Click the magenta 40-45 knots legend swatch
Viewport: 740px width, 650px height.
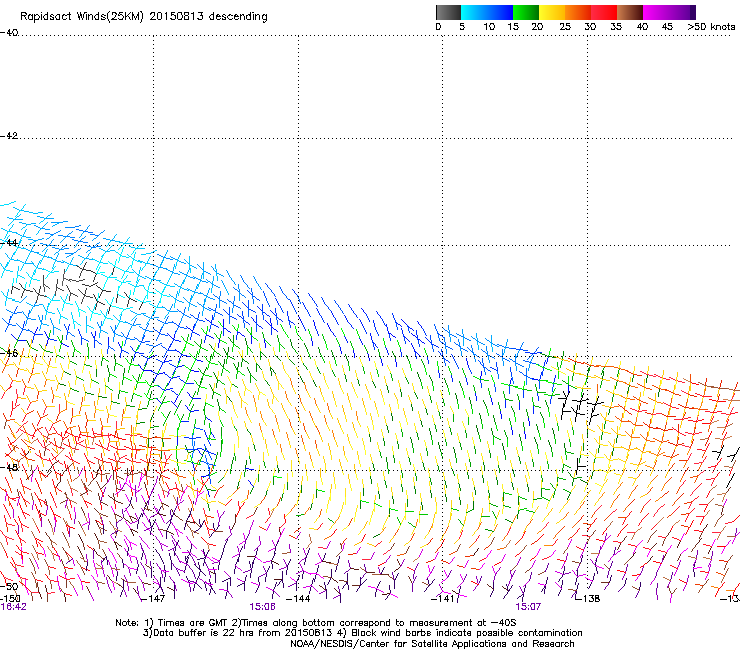(x=656, y=12)
